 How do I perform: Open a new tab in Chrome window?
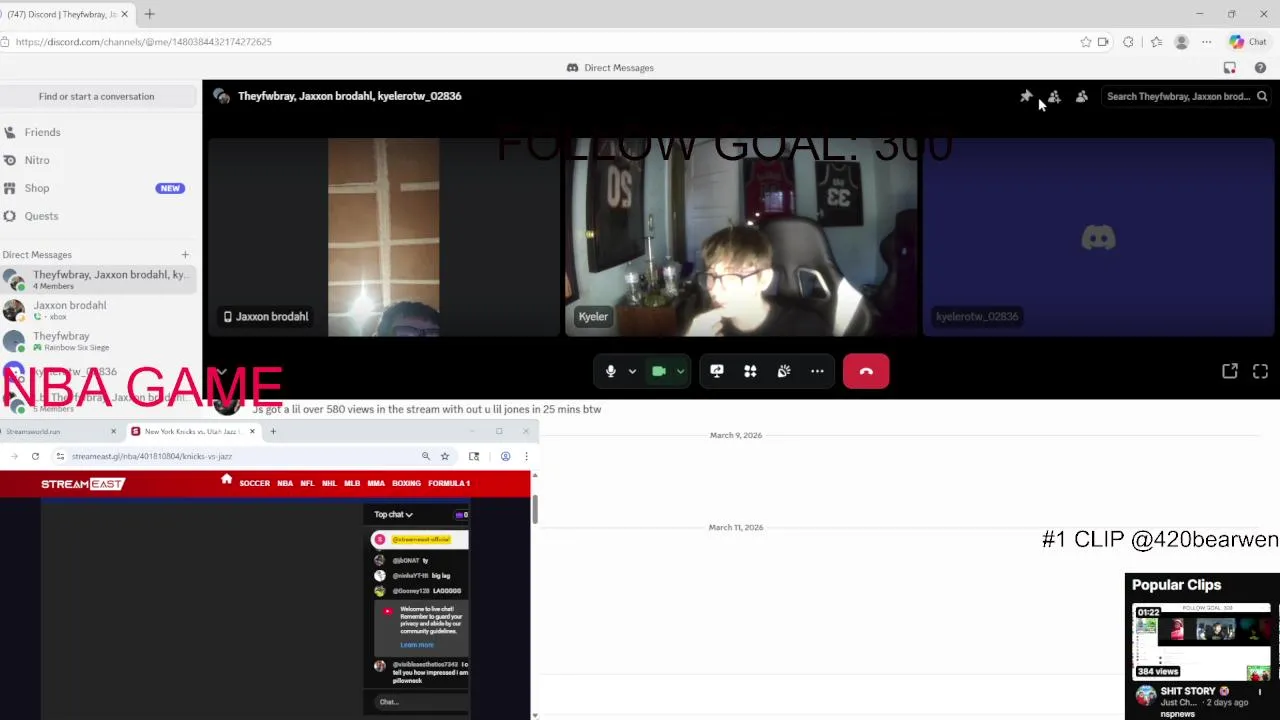[273, 432]
